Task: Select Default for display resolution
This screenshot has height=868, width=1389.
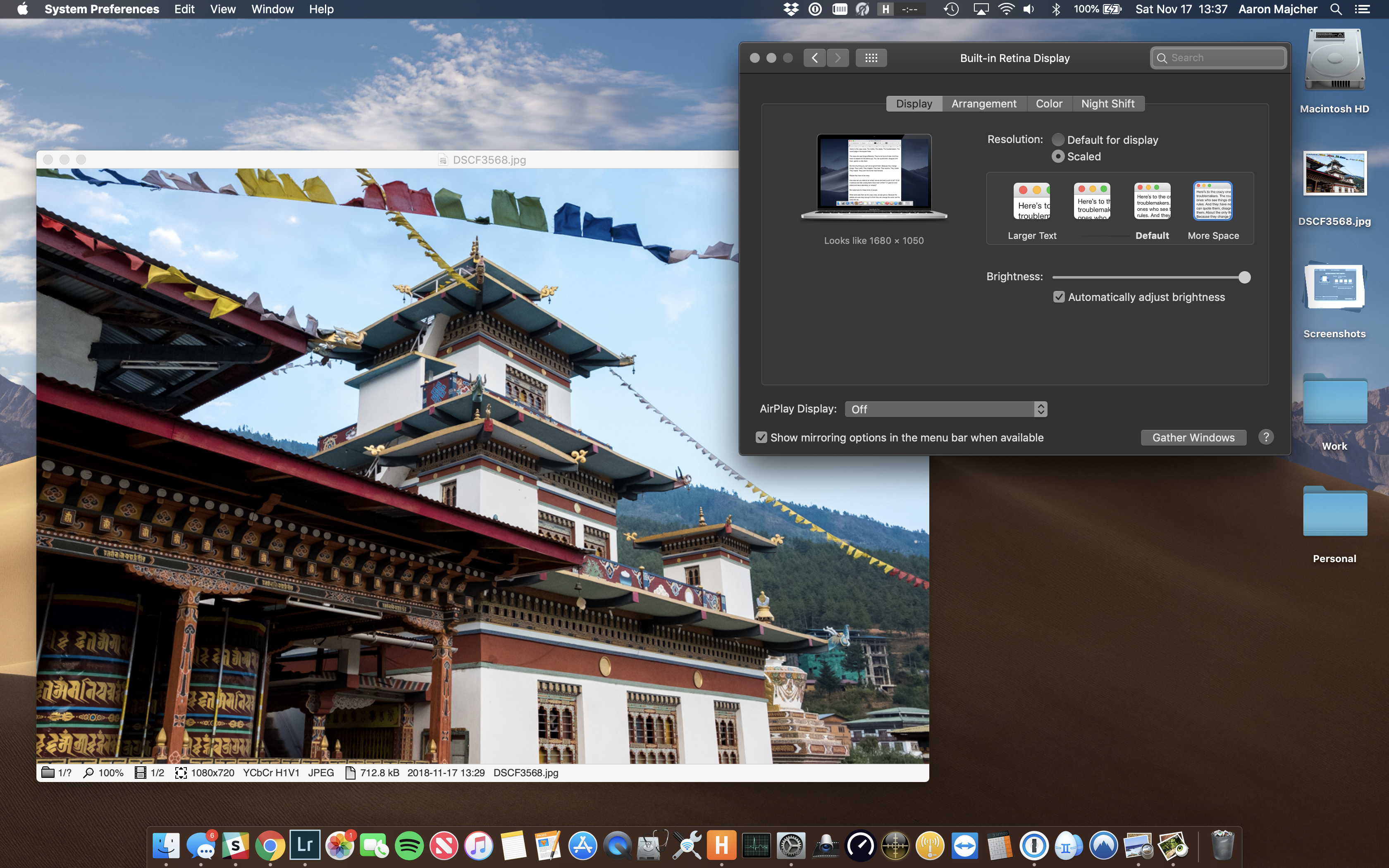Action: [1058, 140]
